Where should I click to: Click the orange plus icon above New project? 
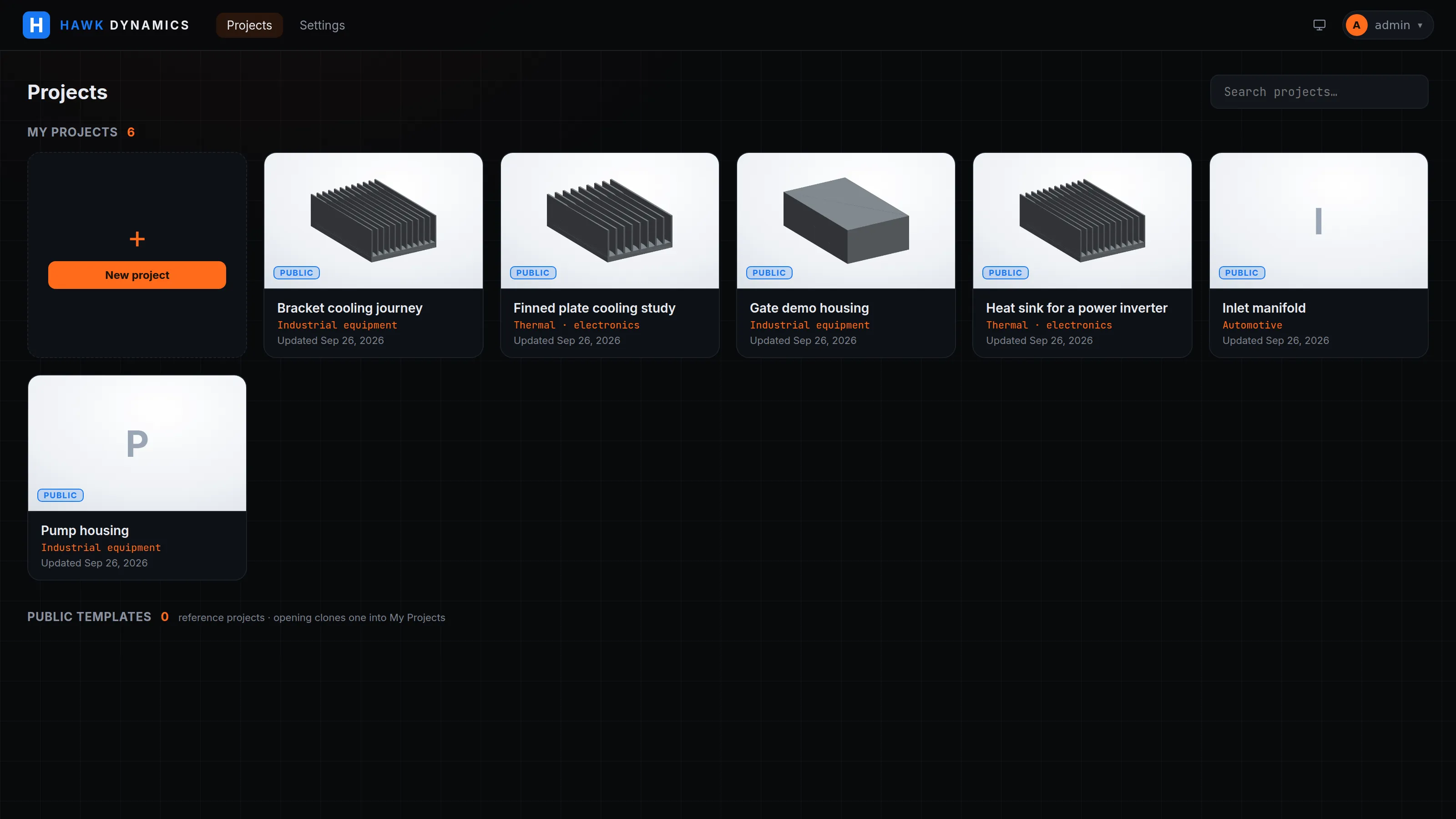coord(137,238)
